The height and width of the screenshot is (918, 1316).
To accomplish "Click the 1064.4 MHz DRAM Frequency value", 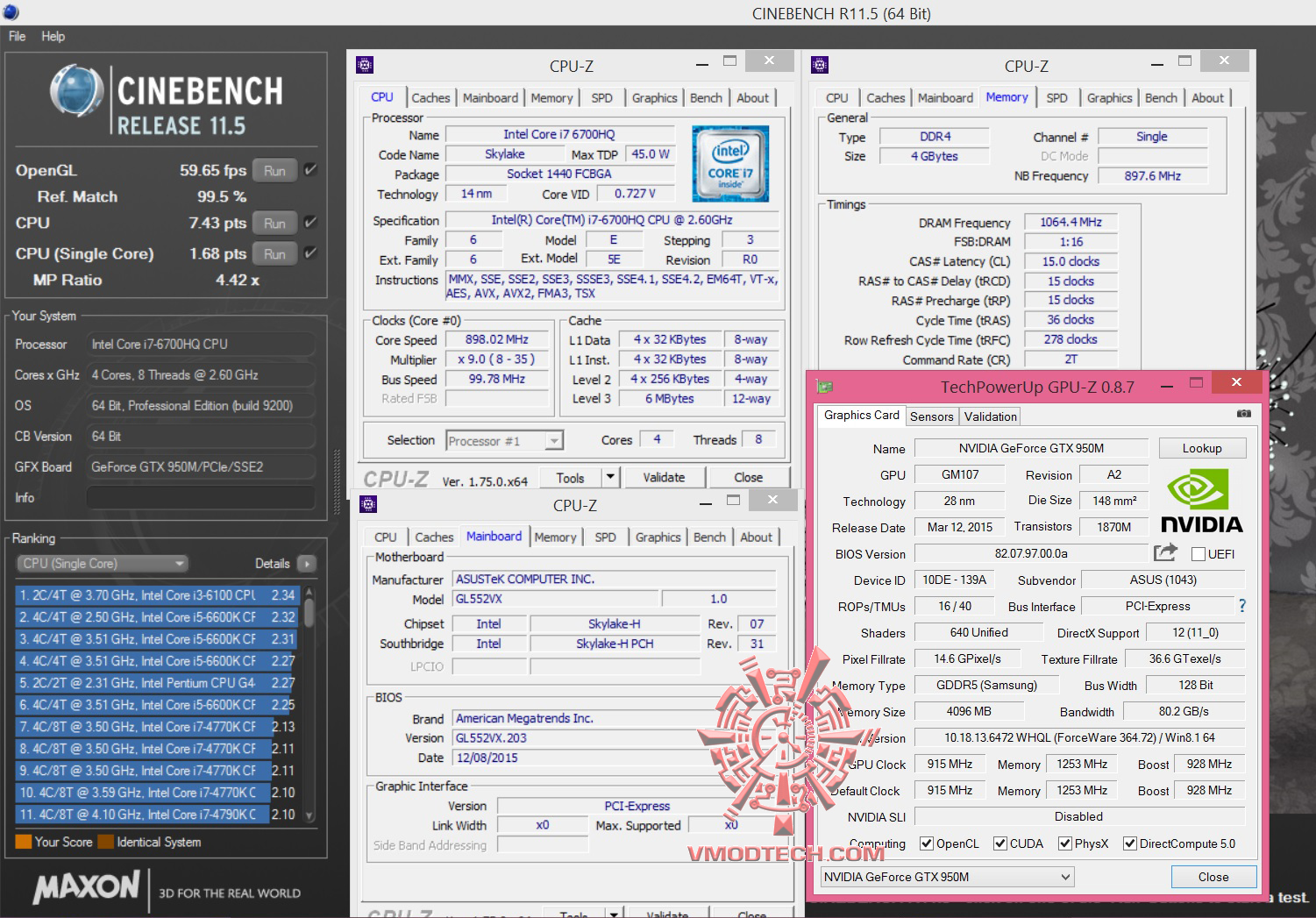I will [1071, 223].
